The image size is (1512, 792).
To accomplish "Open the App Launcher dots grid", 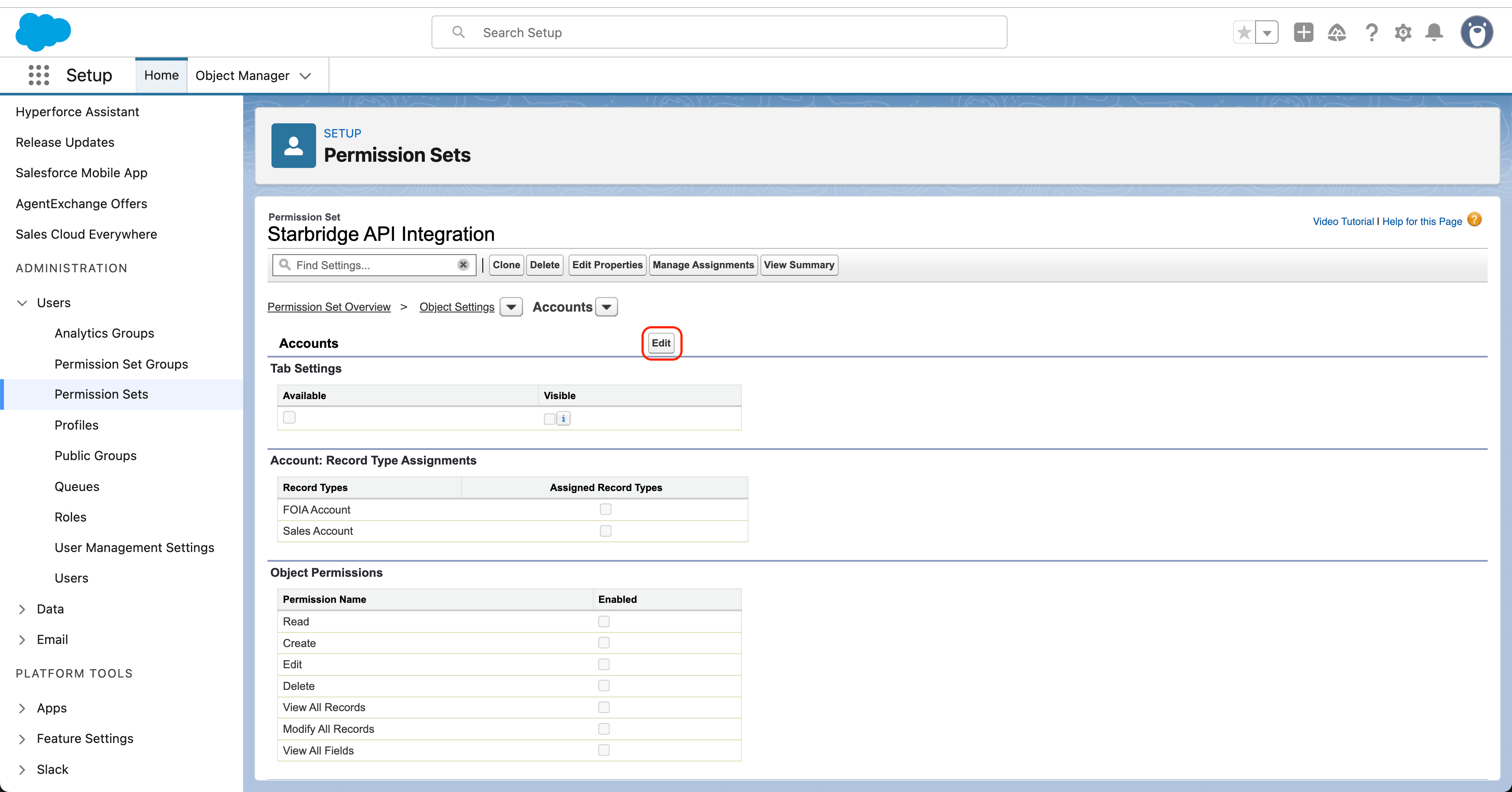I will coord(39,75).
